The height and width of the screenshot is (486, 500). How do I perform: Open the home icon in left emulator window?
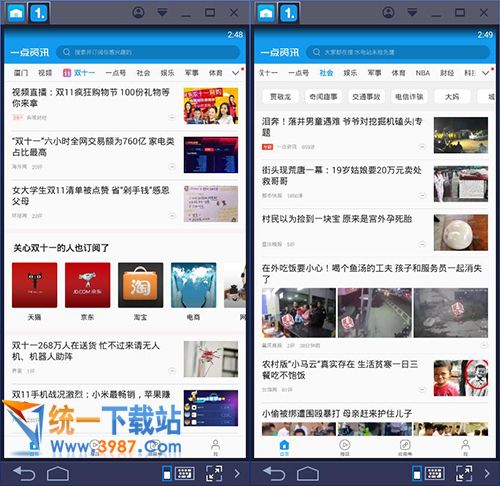pyautogui.click(x=16, y=13)
